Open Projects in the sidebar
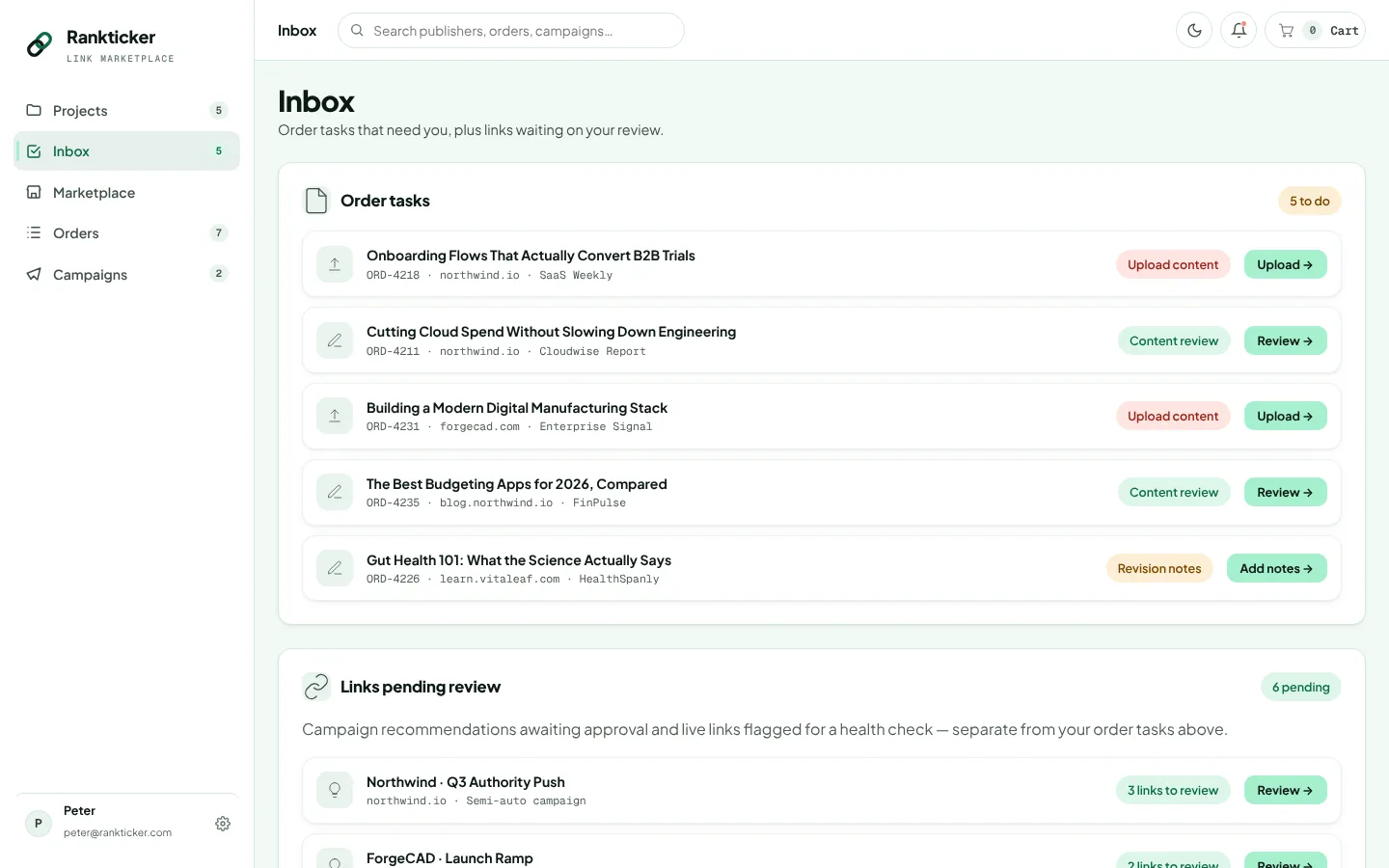The height and width of the screenshot is (868, 1389). [126, 110]
